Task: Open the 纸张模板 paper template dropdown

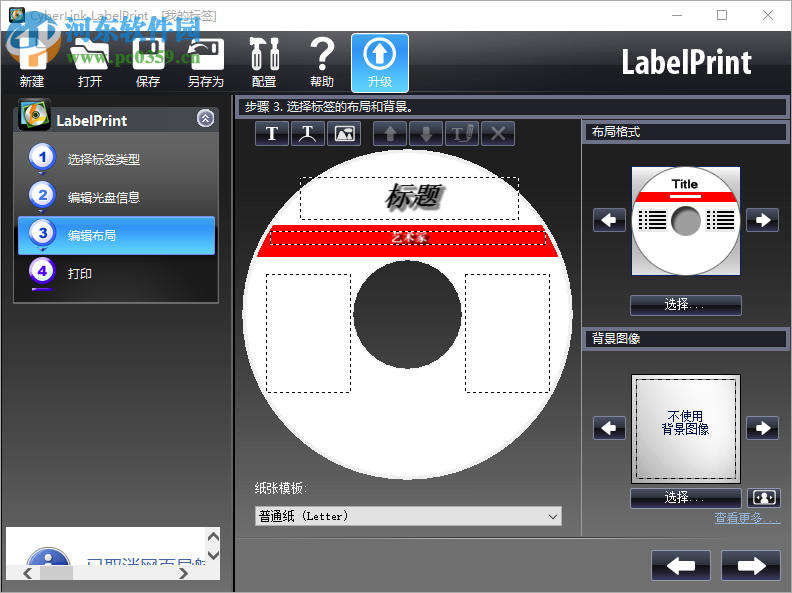Action: coord(408,516)
